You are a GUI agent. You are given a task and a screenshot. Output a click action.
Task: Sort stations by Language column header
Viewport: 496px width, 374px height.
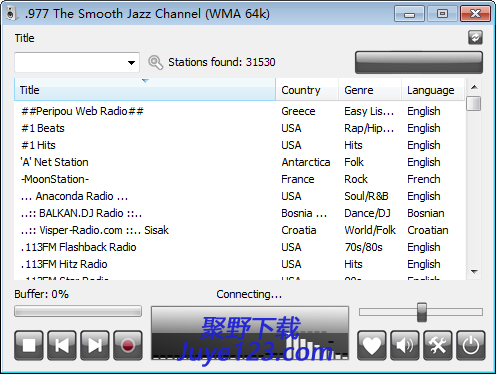click(x=433, y=90)
